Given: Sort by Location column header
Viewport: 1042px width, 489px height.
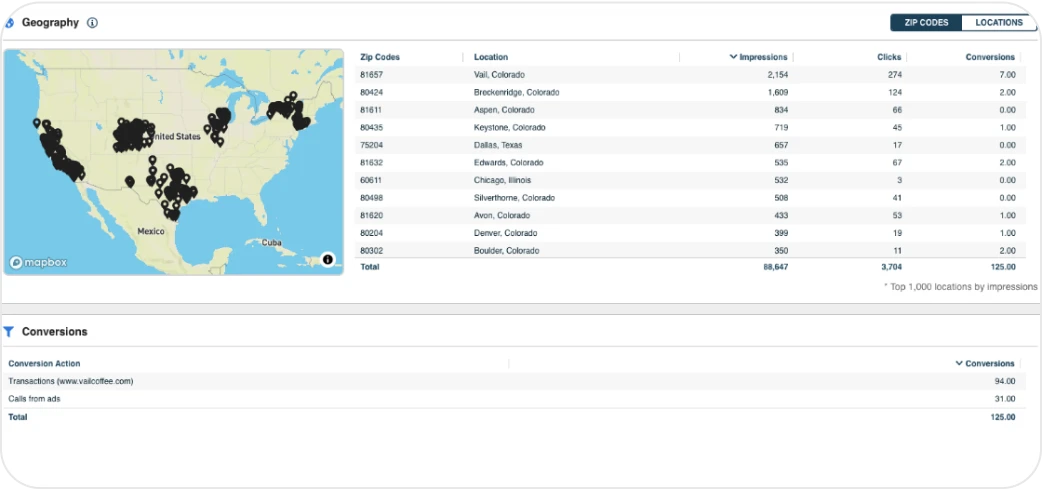Looking at the screenshot, I should pyautogui.click(x=491, y=57).
